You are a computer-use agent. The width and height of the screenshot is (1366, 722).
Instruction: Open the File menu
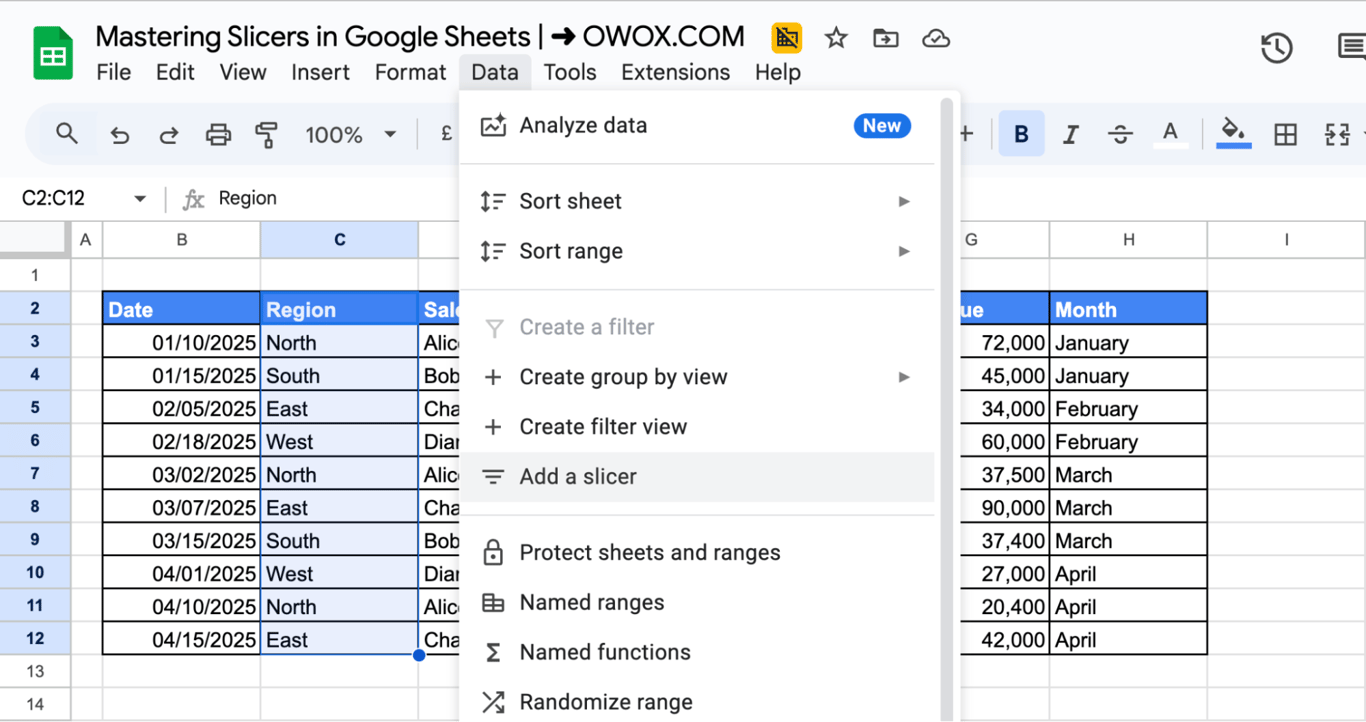113,72
